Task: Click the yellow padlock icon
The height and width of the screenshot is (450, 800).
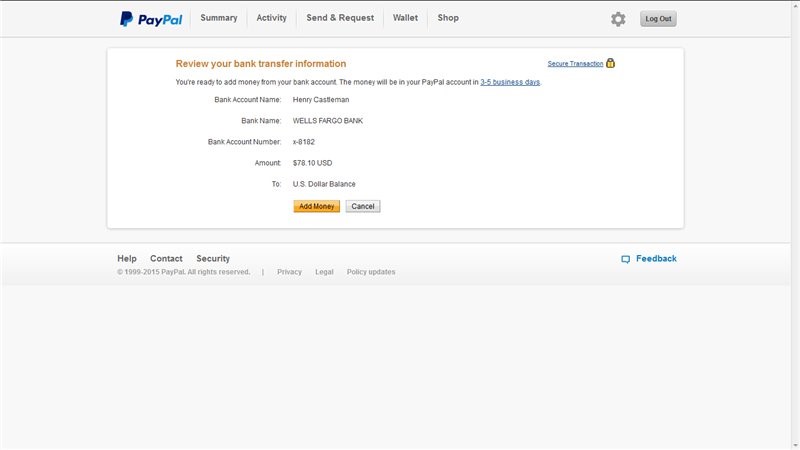Action: coord(610,63)
